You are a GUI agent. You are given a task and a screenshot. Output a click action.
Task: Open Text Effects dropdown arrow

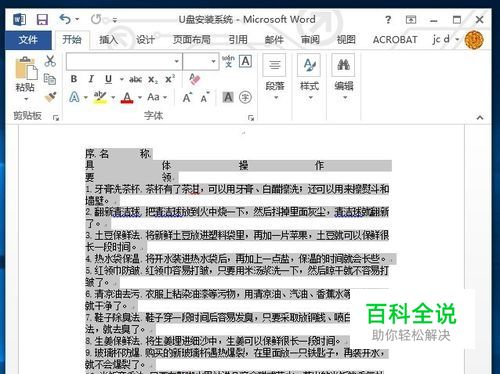[86, 97]
